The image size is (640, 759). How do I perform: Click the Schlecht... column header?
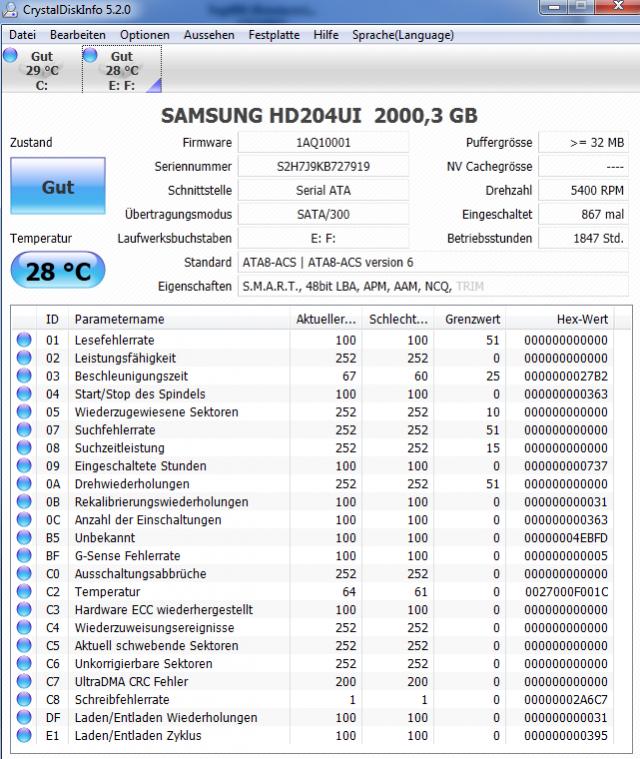click(398, 319)
